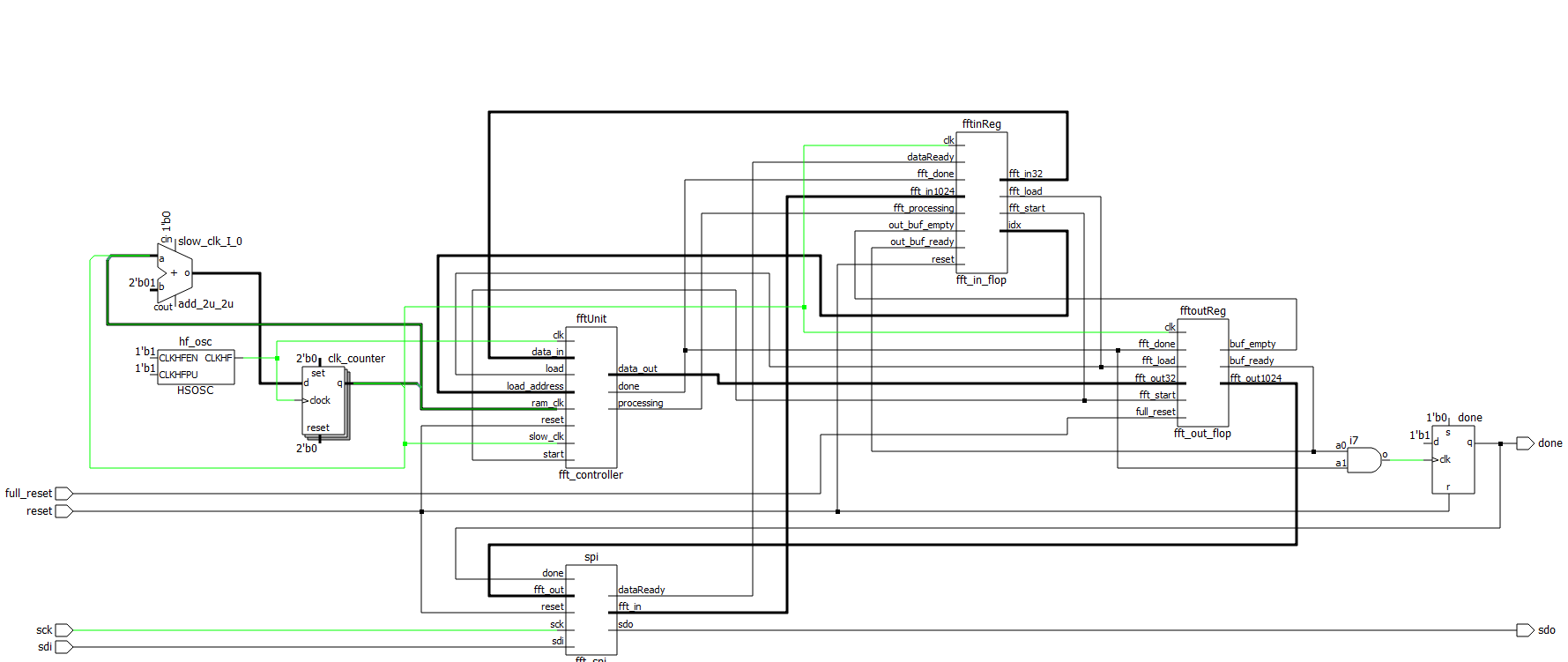The width and height of the screenshot is (1568, 662).
Task: Click the done output port symbol
Action: [x=1525, y=443]
